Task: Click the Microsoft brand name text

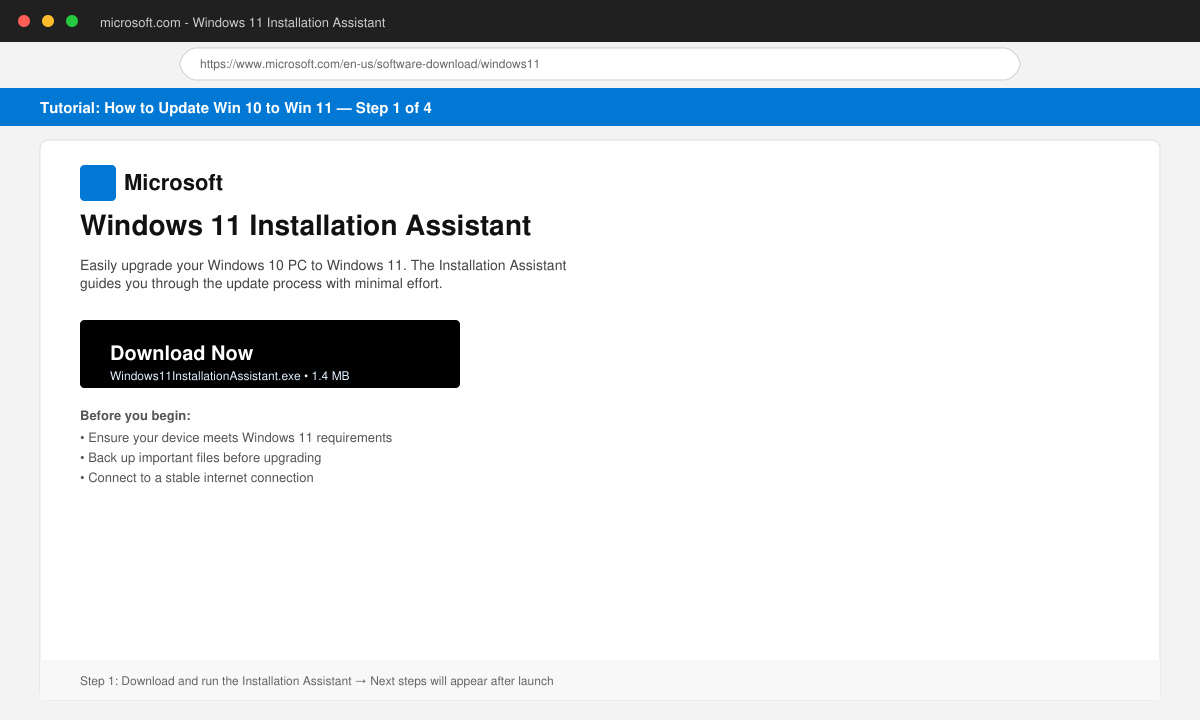Action: click(173, 183)
